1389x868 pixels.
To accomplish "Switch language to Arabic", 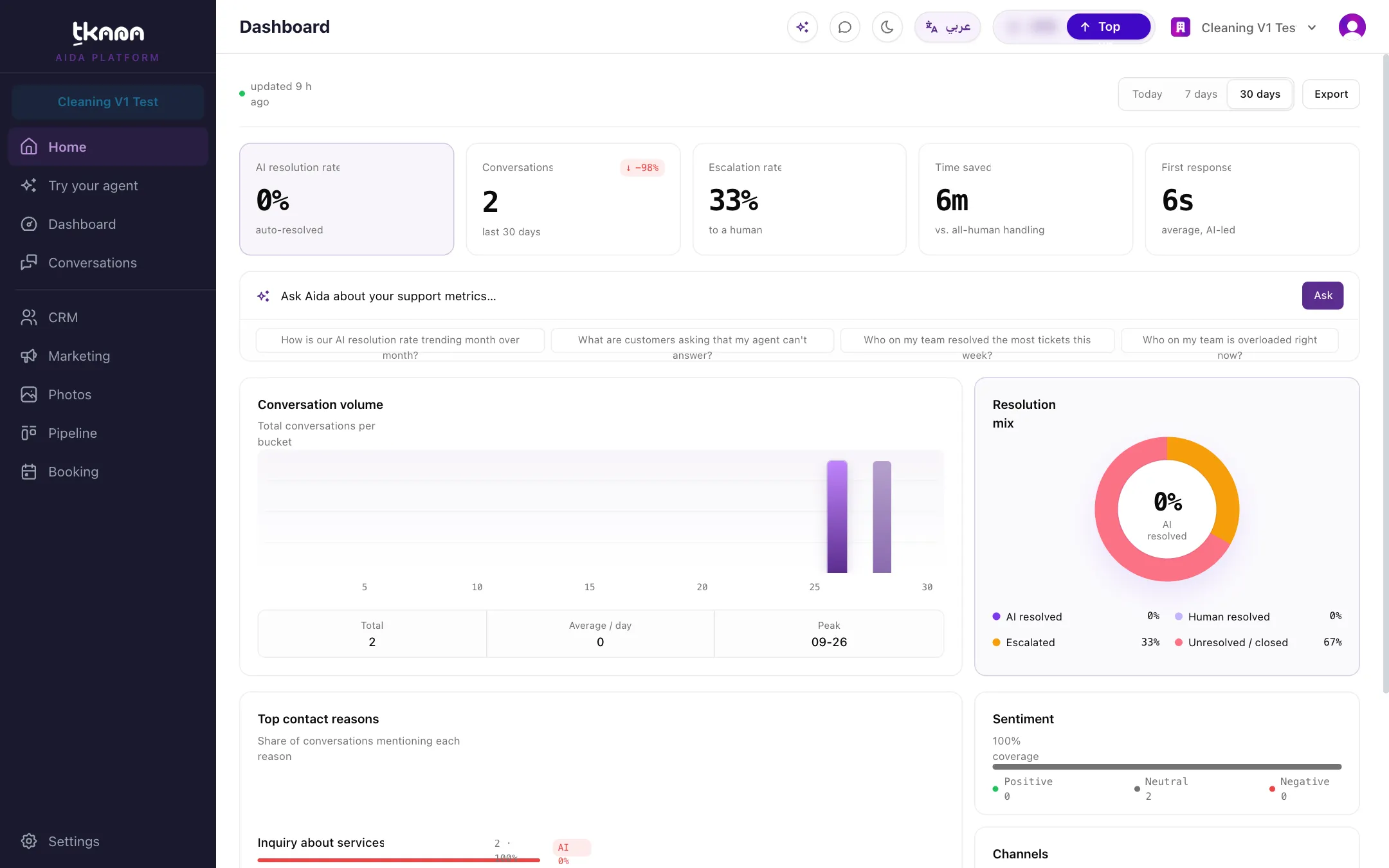I will (947, 27).
